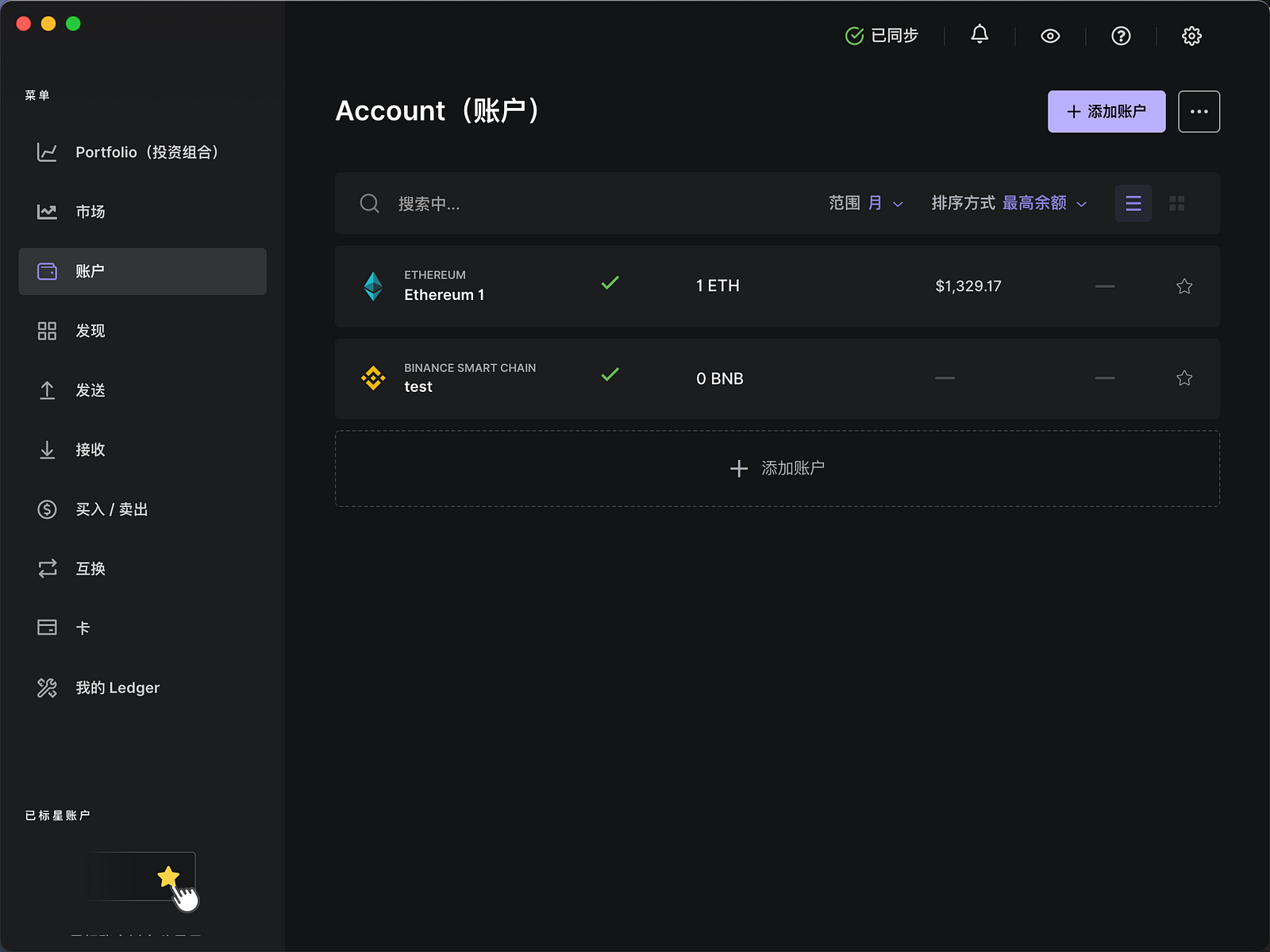Image resolution: width=1270 pixels, height=952 pixels.
Task: Click the Binance Smart Chain logo icon
Action: 373,378
